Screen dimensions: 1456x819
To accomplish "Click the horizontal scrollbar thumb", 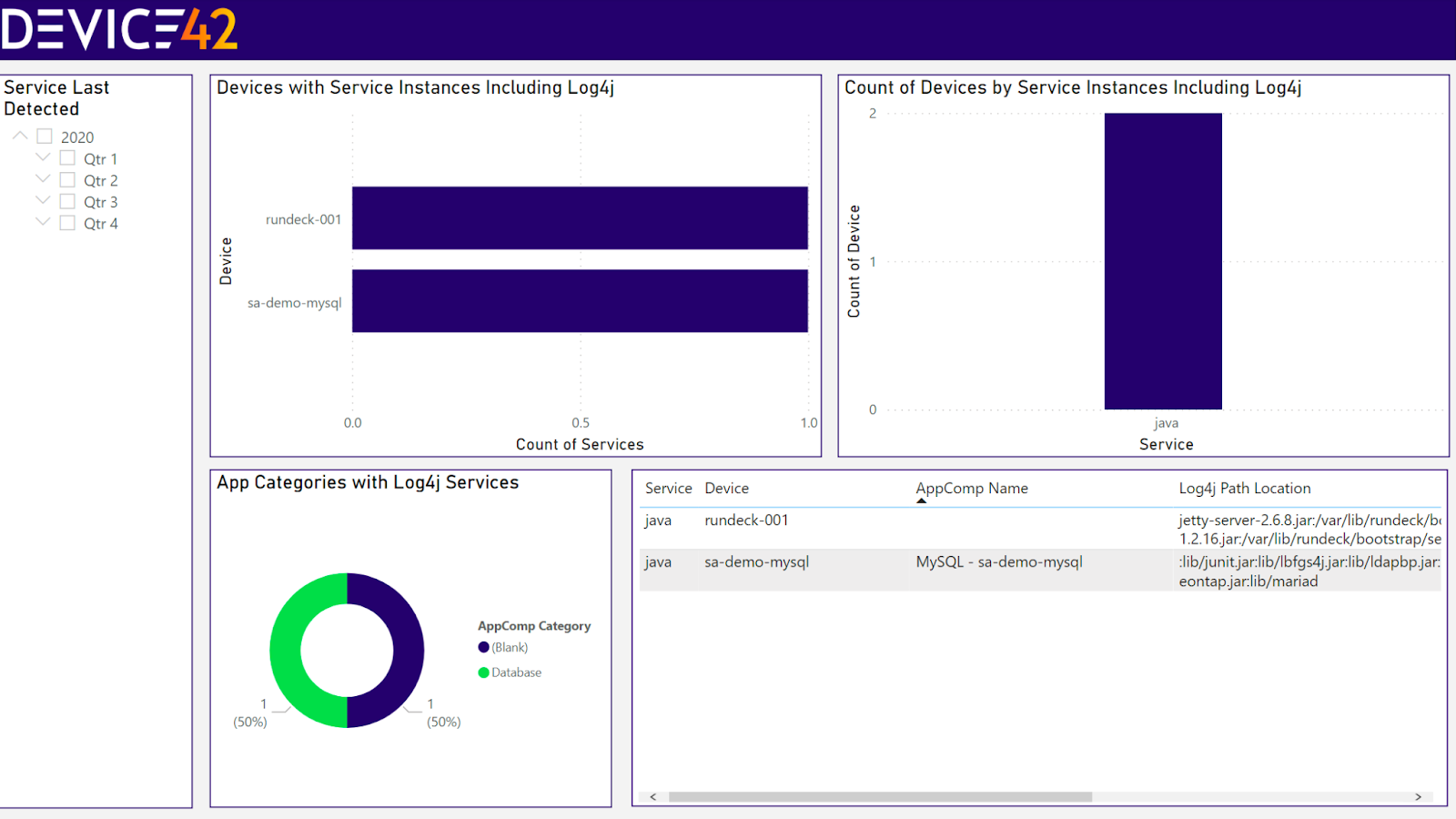I will [x=880, y=797].
